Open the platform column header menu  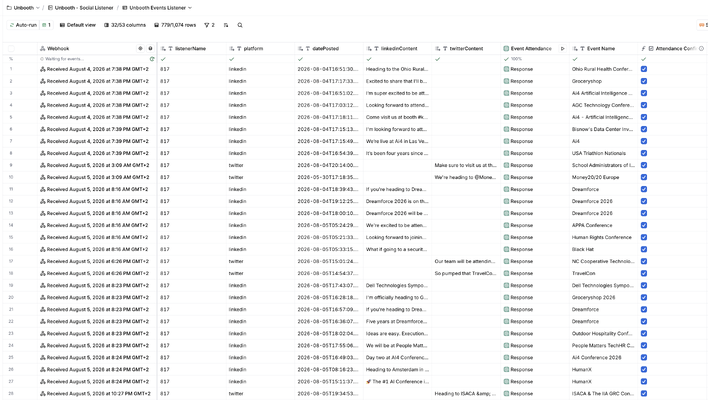click(260, 49)
